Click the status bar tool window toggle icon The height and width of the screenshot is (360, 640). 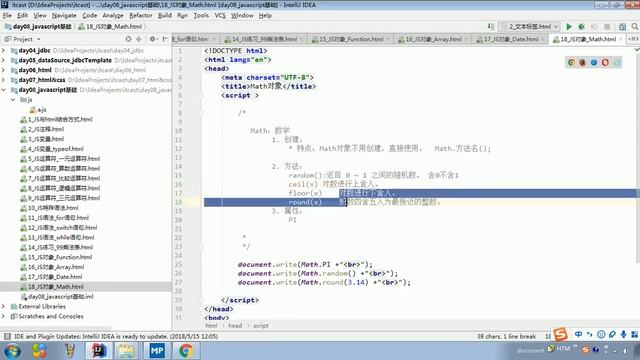pyautogui.click(x=7, y=336)
